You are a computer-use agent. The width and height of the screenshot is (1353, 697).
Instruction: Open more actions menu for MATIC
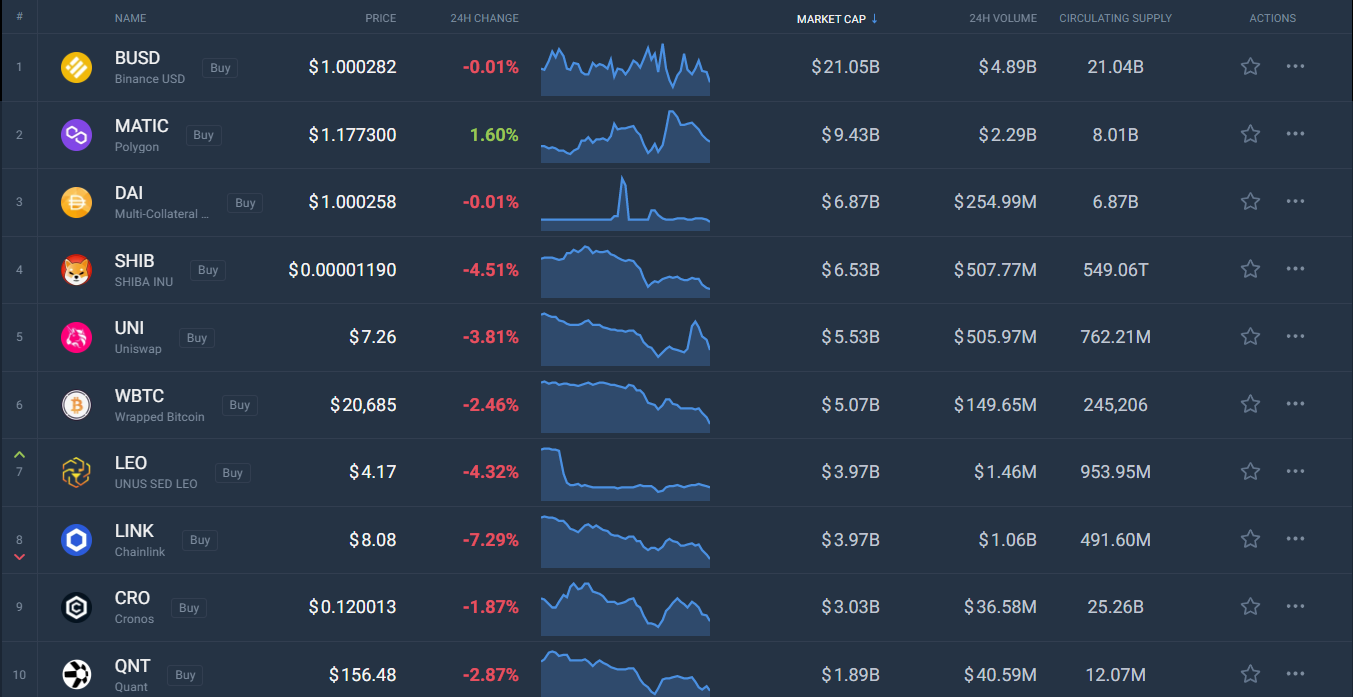coord(1295,134)
